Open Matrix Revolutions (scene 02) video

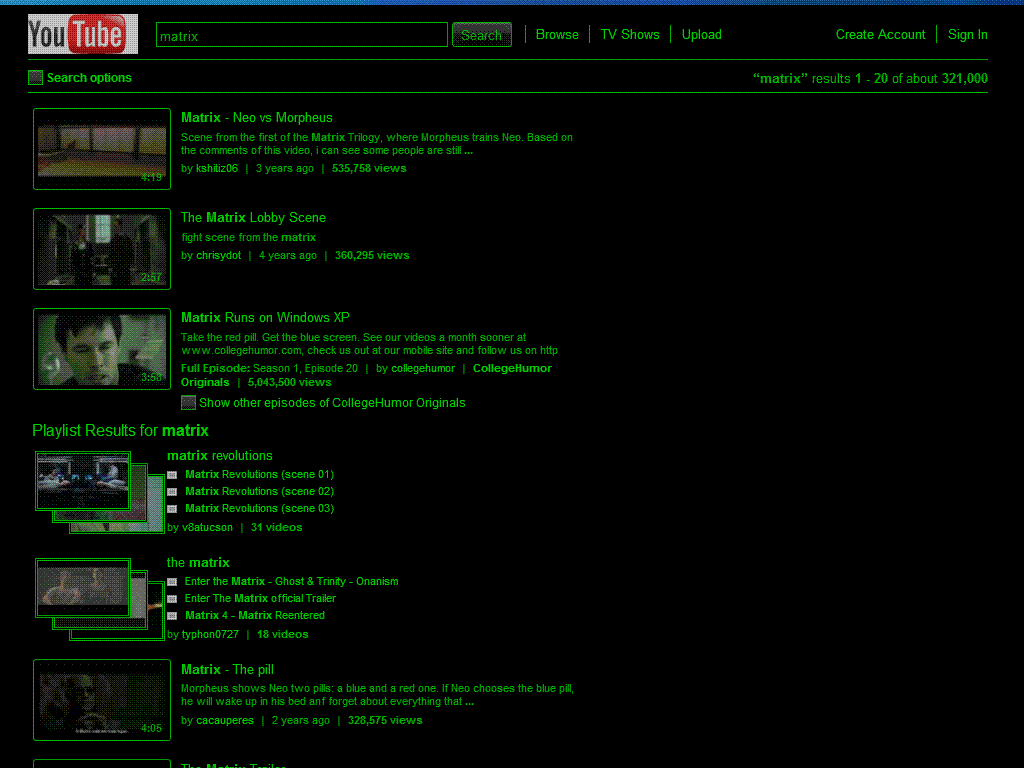(x=259, y=492)
